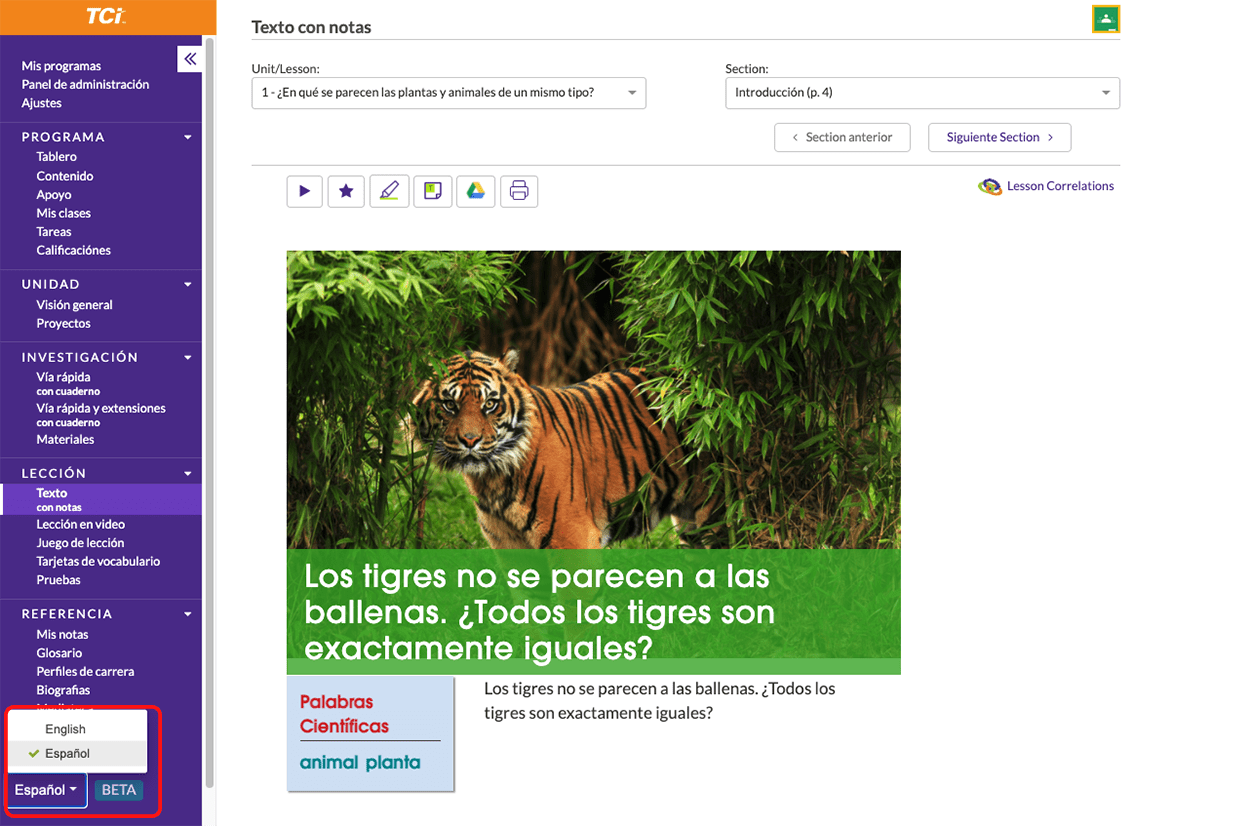Click the play audio icon in toolbar
1252x826 pixels.
coord(304,191)
